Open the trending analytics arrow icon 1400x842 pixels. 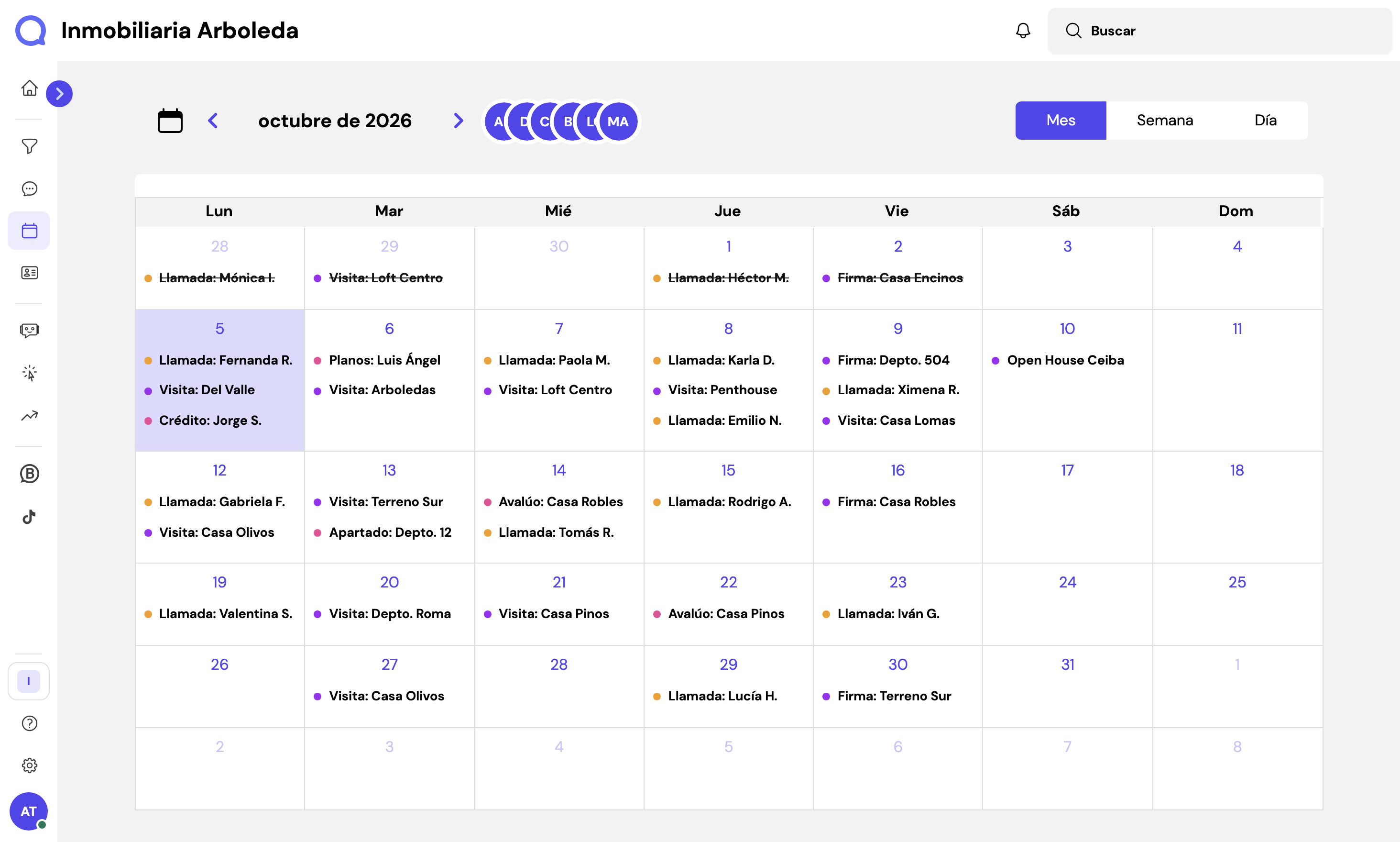click(x=30, y=416)
